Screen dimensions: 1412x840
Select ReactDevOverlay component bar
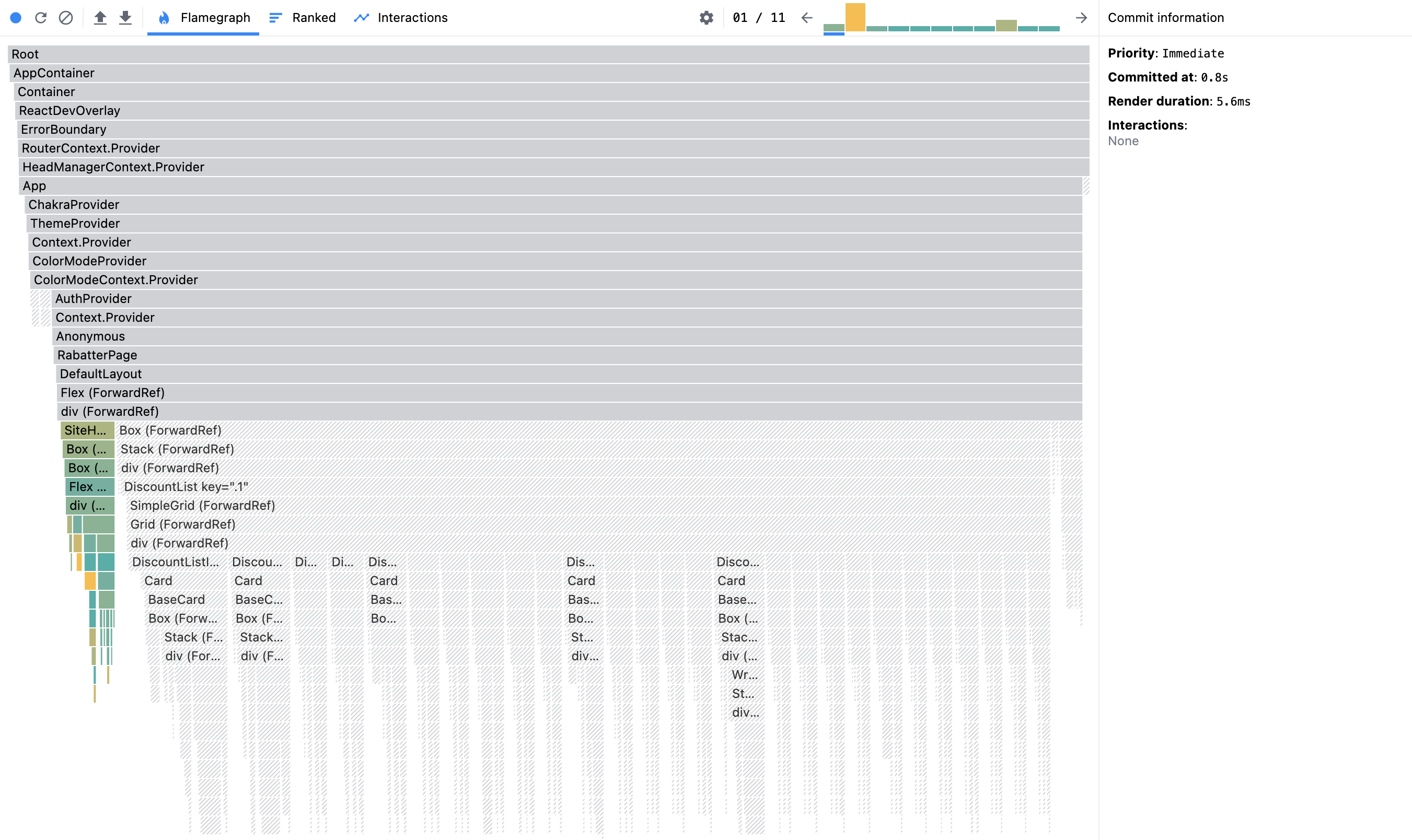tap(552, 110)
